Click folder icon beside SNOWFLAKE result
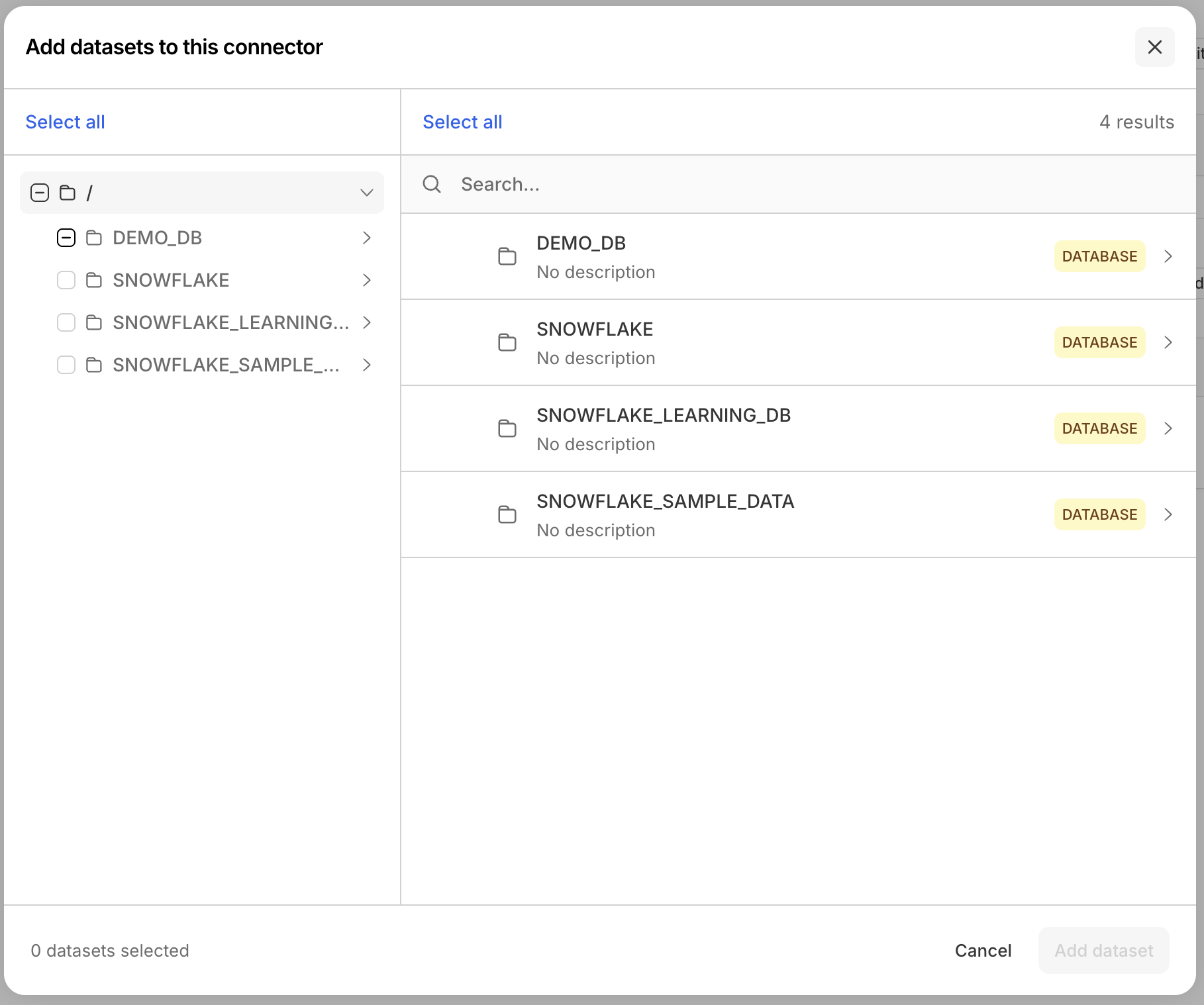The height and width of the screenshot is (1005, 1204). coord(507,342)
